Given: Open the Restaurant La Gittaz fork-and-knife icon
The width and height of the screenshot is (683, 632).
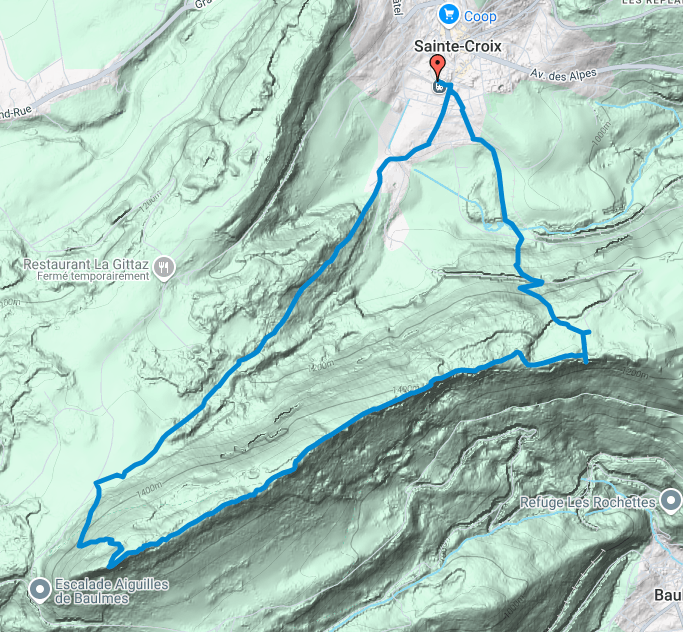Looking at the screenshot, I should click(164, 267).
